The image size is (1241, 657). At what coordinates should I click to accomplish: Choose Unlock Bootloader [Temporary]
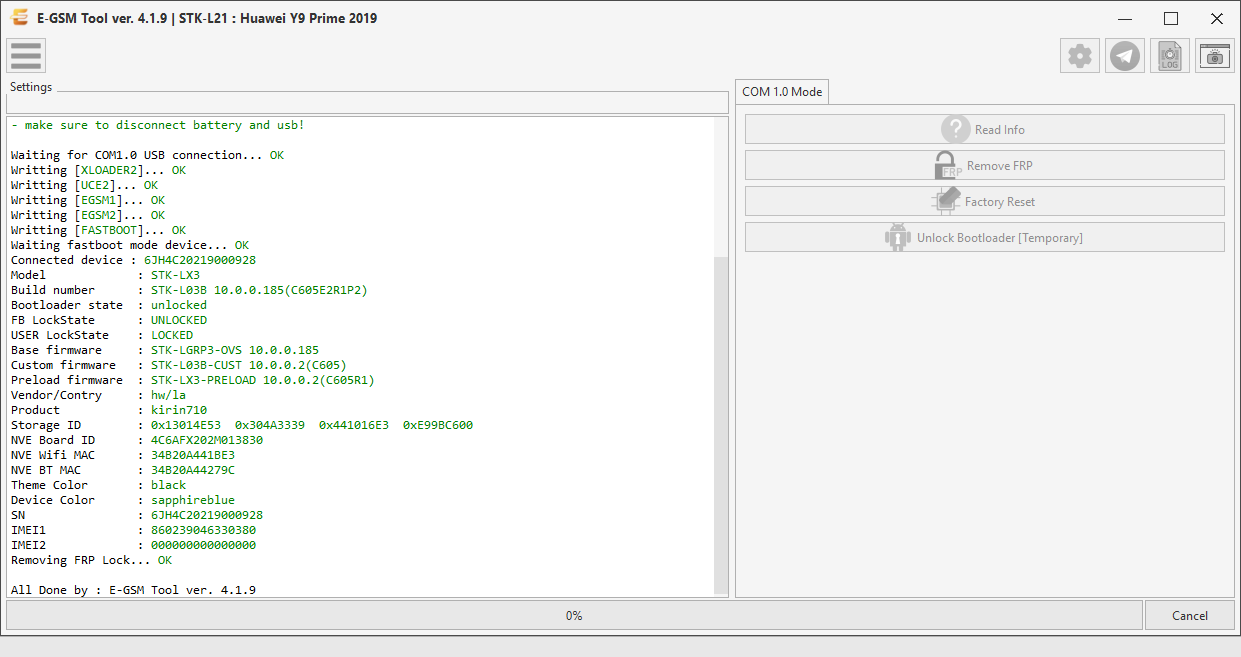click(984, 237)
